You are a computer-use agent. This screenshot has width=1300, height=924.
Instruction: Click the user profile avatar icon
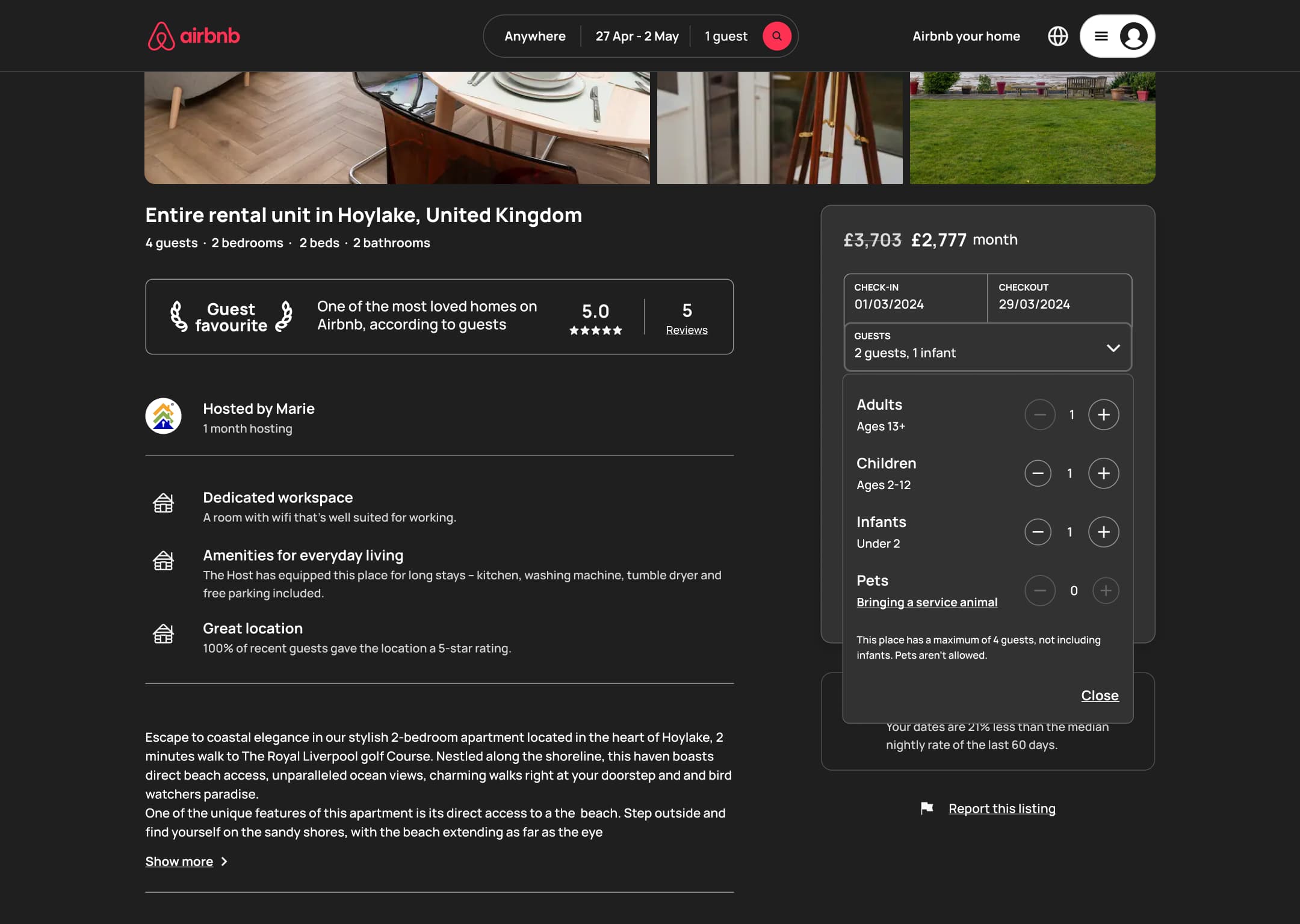[1133, 36]
